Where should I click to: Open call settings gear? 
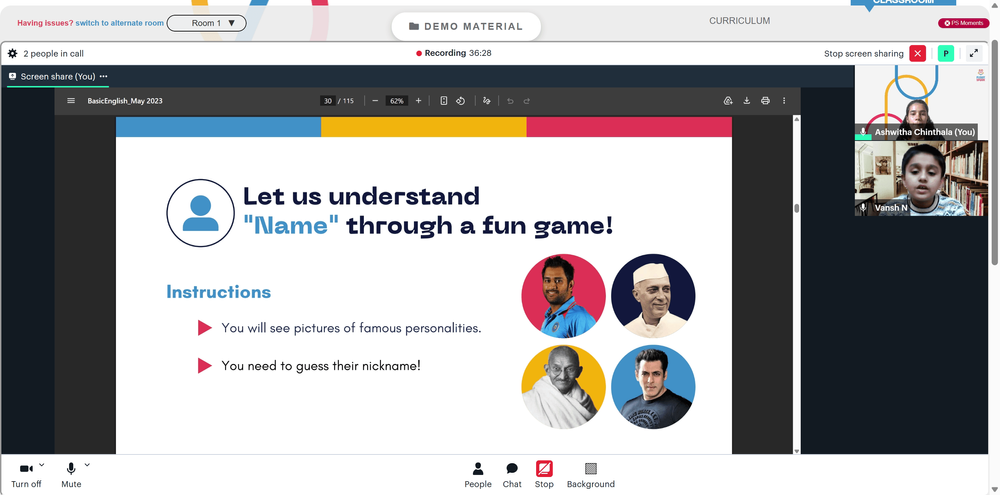coord(12,54)
